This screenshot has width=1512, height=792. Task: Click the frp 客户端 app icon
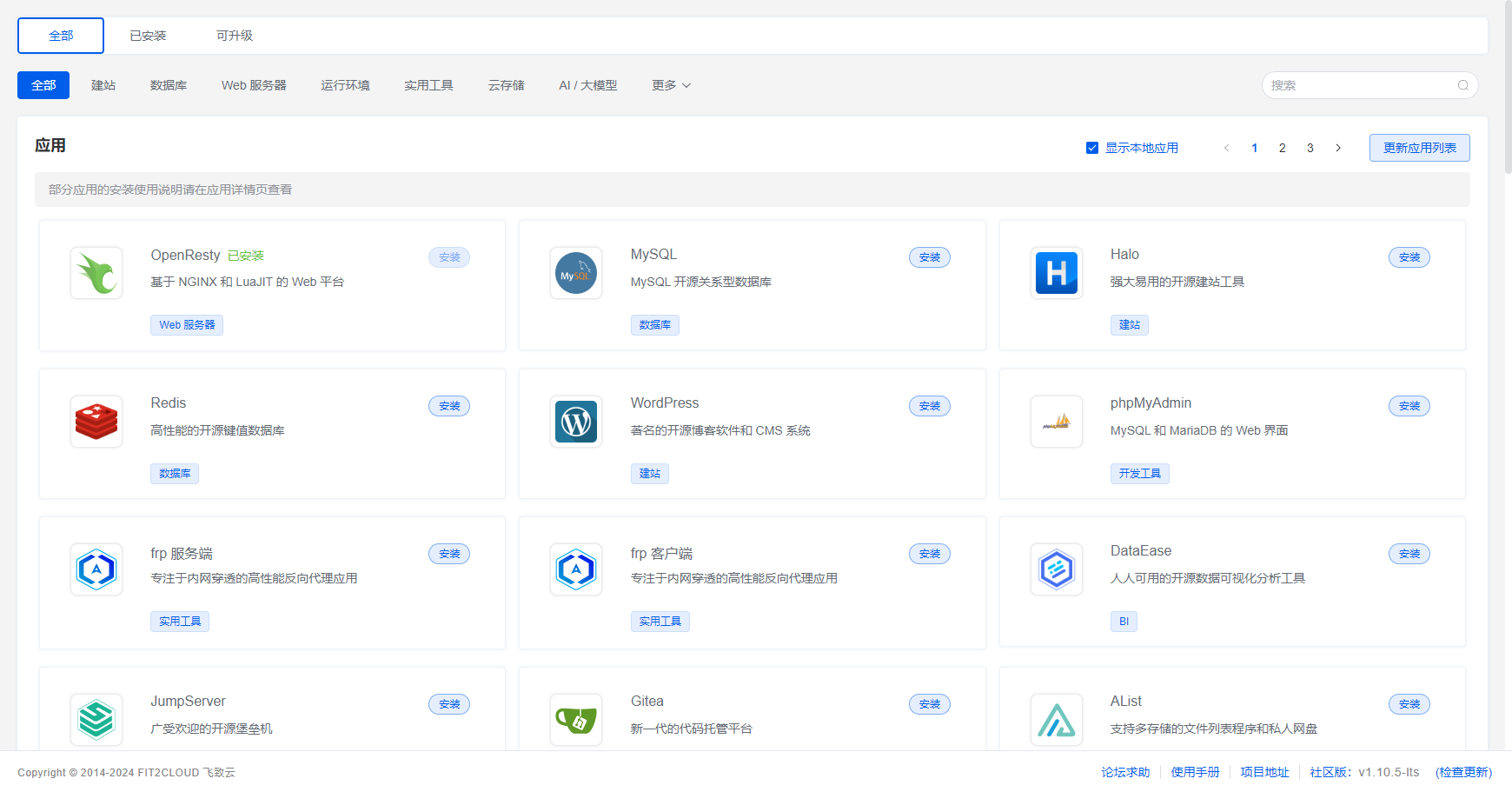pyautogui.click(x=576, y=569)
